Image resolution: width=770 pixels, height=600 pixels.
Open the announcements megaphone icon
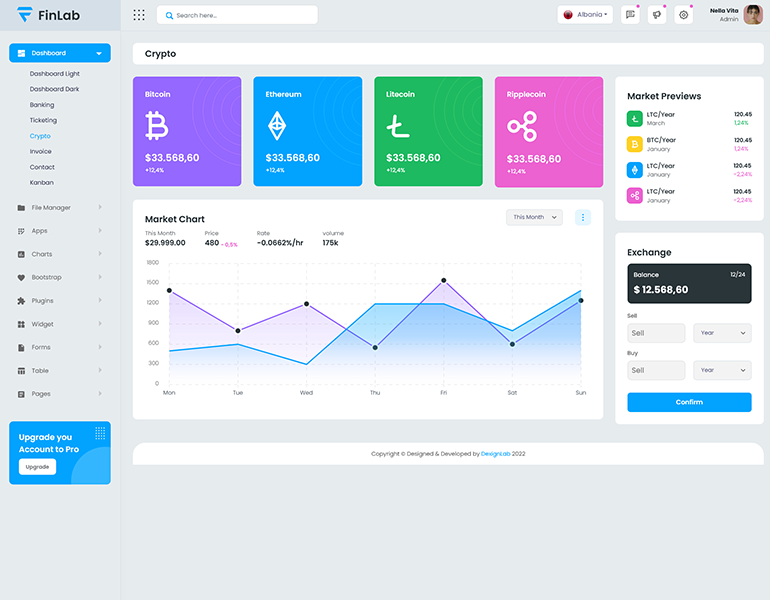(x=656, y=15)
